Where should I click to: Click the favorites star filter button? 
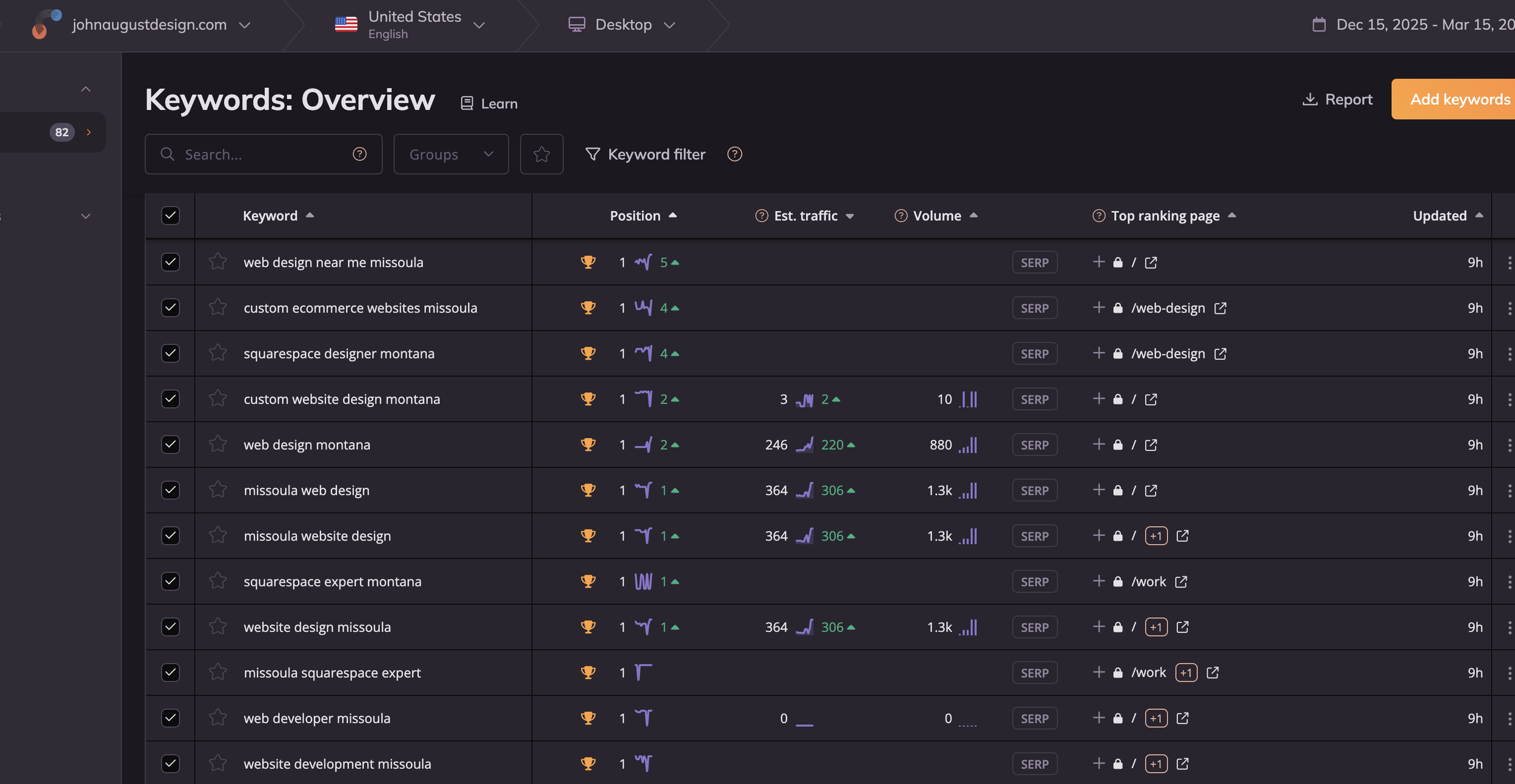pos(541,154)
